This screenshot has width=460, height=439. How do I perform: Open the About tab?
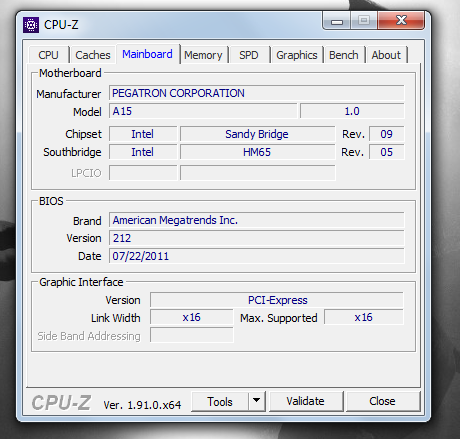coord(386,55)
